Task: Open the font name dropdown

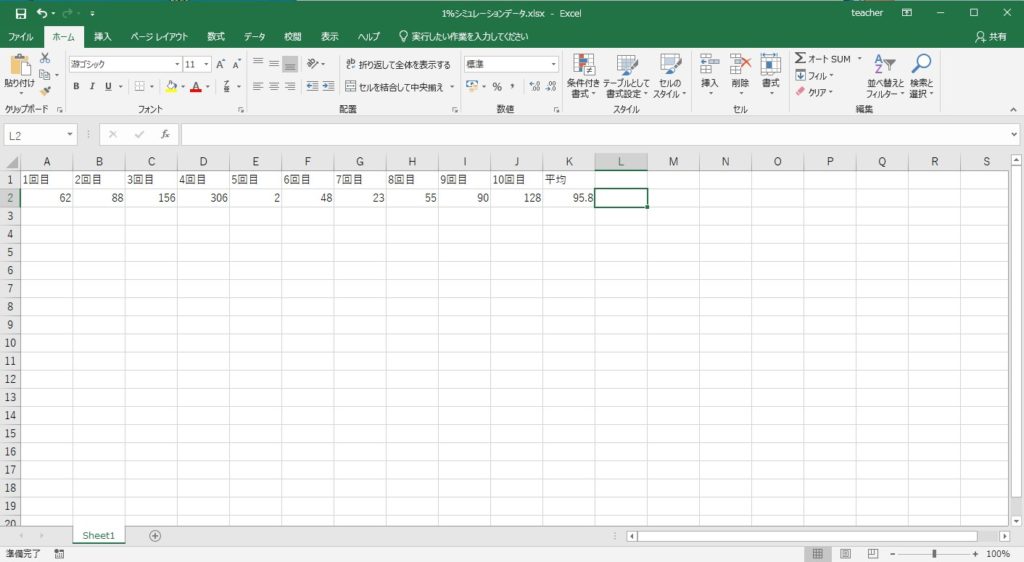Action: (x=177, y=64)
